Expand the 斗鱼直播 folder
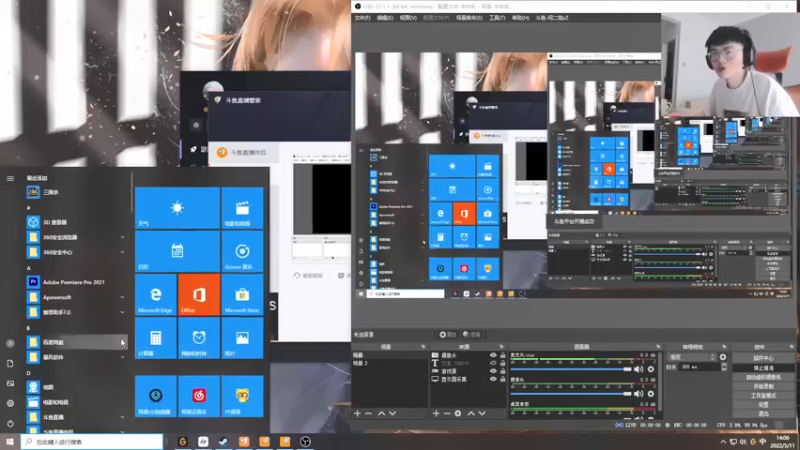 click(122, 417)
